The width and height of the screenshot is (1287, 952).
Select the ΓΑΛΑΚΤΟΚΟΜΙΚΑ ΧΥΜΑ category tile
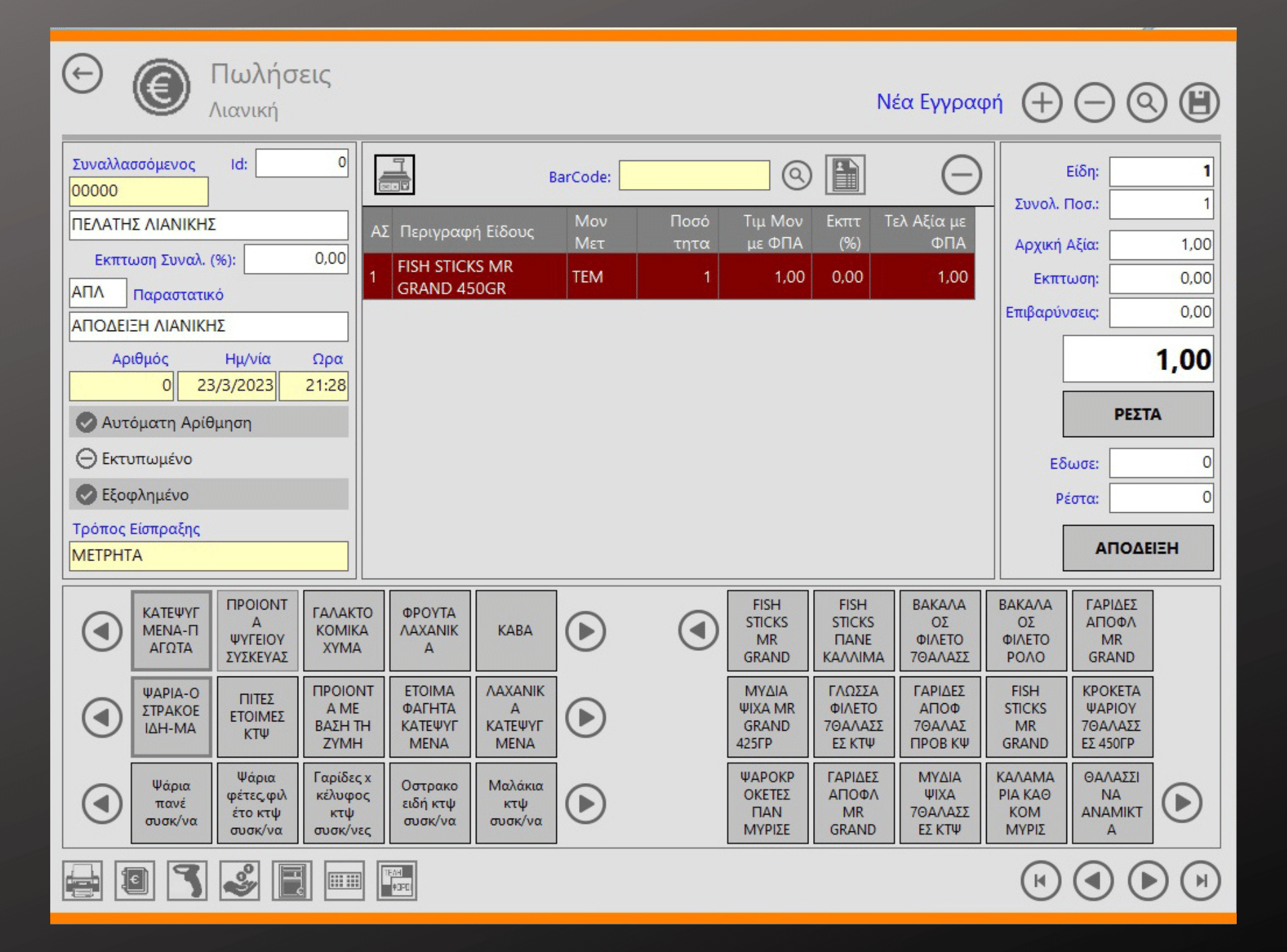pyautogui.click(x=343, y=630)
